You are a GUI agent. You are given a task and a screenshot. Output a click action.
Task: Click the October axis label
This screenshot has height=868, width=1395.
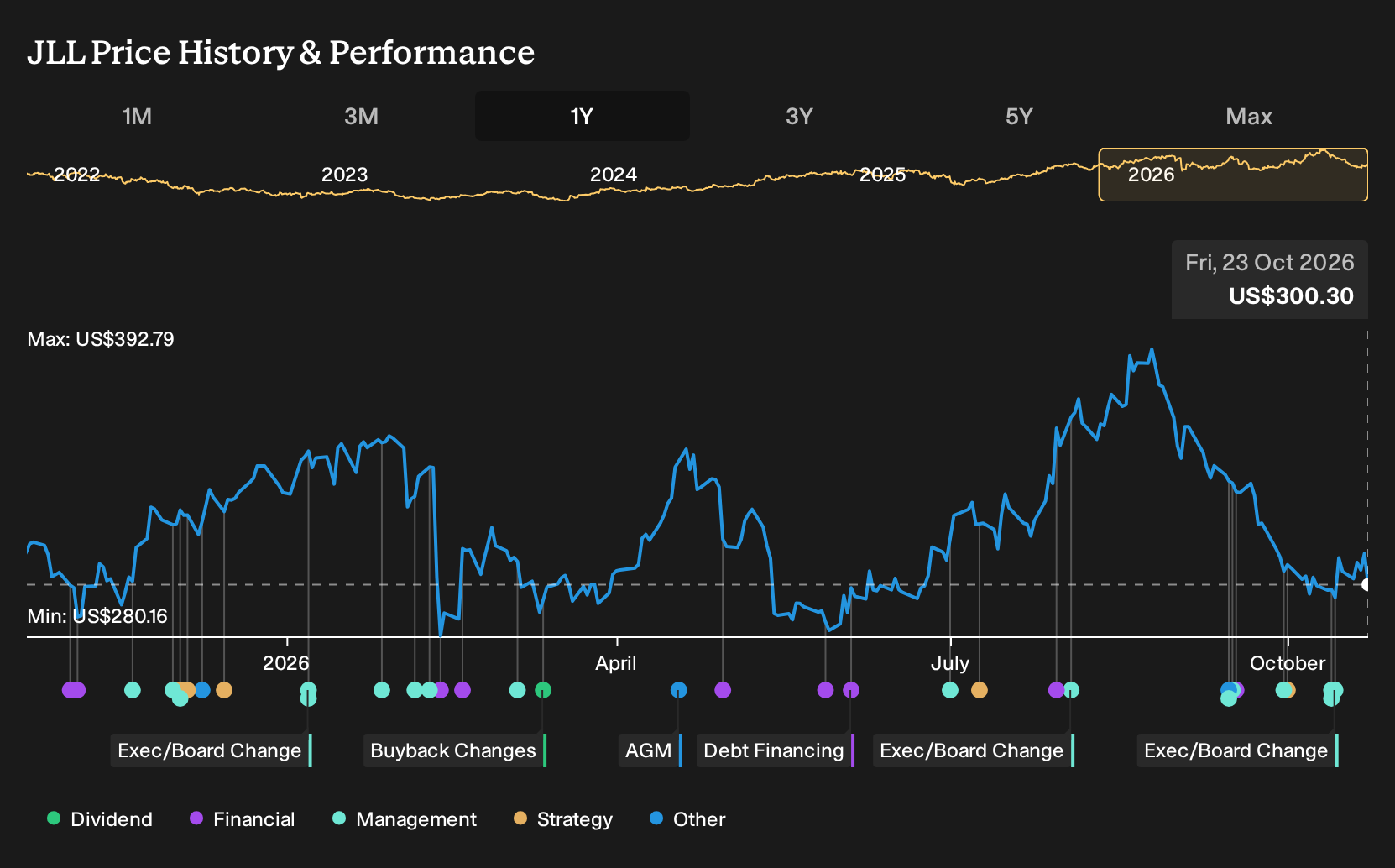[1288, 663]
